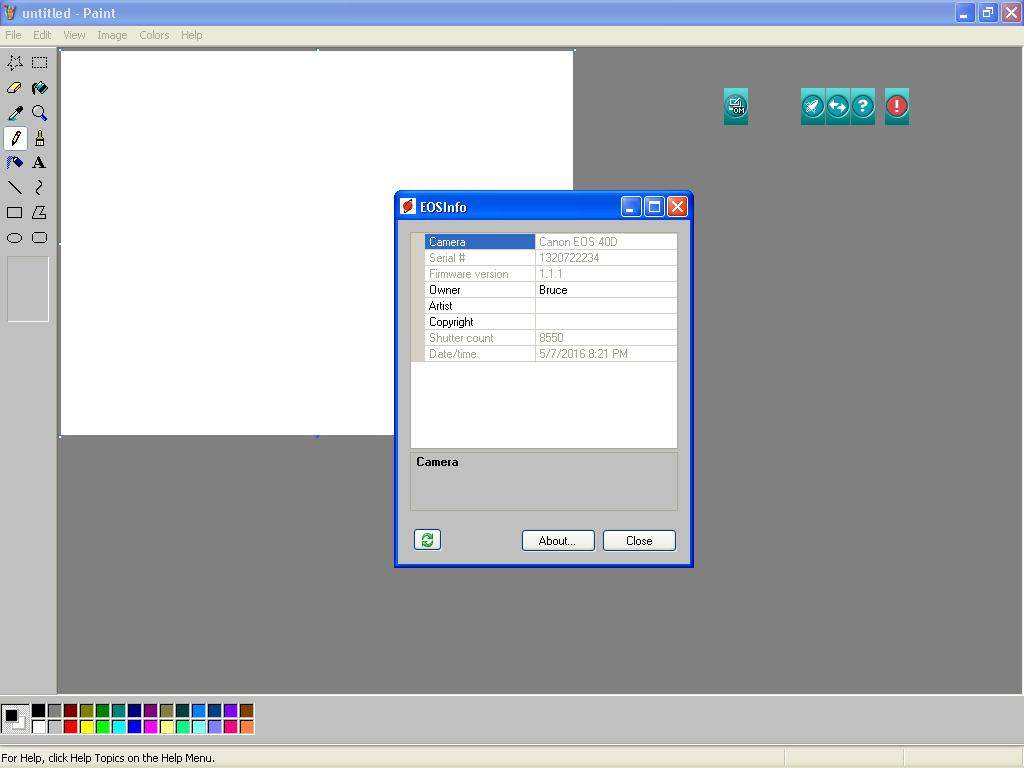The width and height of the screenshot is (1024, 768).
Task: Pick the orange color swatch
Action: (246, 726)
